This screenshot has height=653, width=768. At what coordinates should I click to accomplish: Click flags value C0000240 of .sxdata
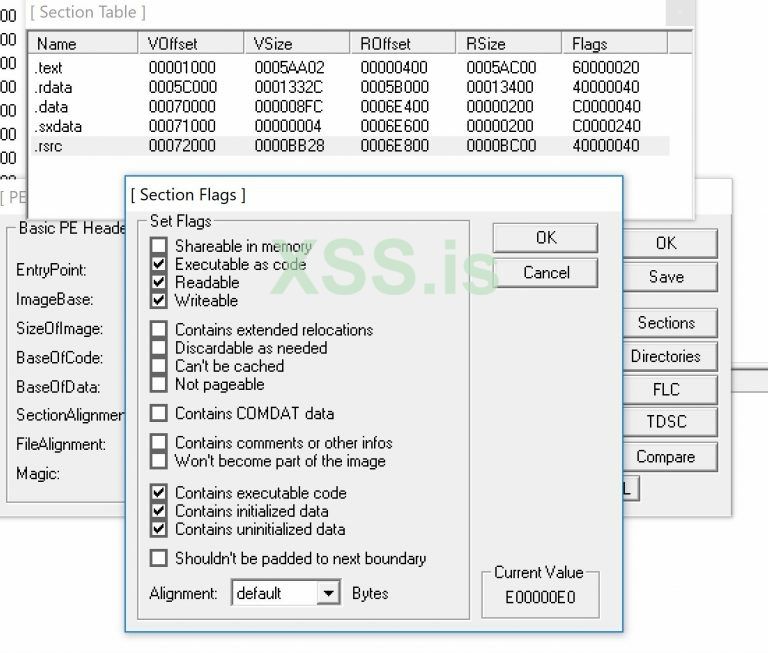click(x=606, y=126)
